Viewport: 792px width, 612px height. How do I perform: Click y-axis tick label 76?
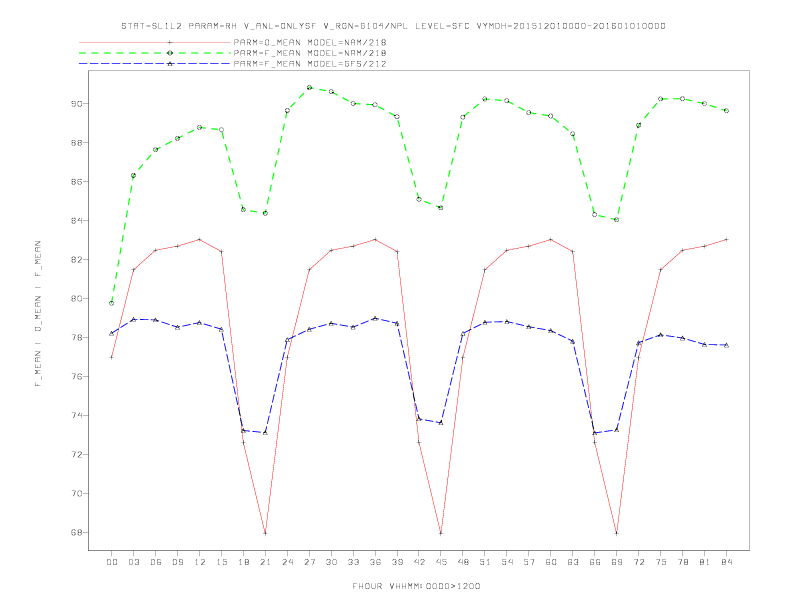pyautogui.click(x=77, y=377)
